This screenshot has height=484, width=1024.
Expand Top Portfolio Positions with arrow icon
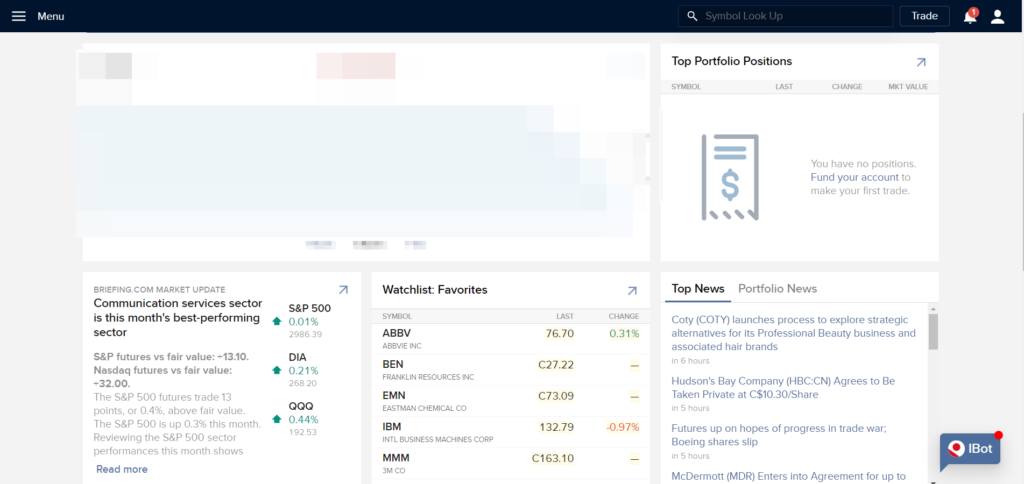(921, 62)
